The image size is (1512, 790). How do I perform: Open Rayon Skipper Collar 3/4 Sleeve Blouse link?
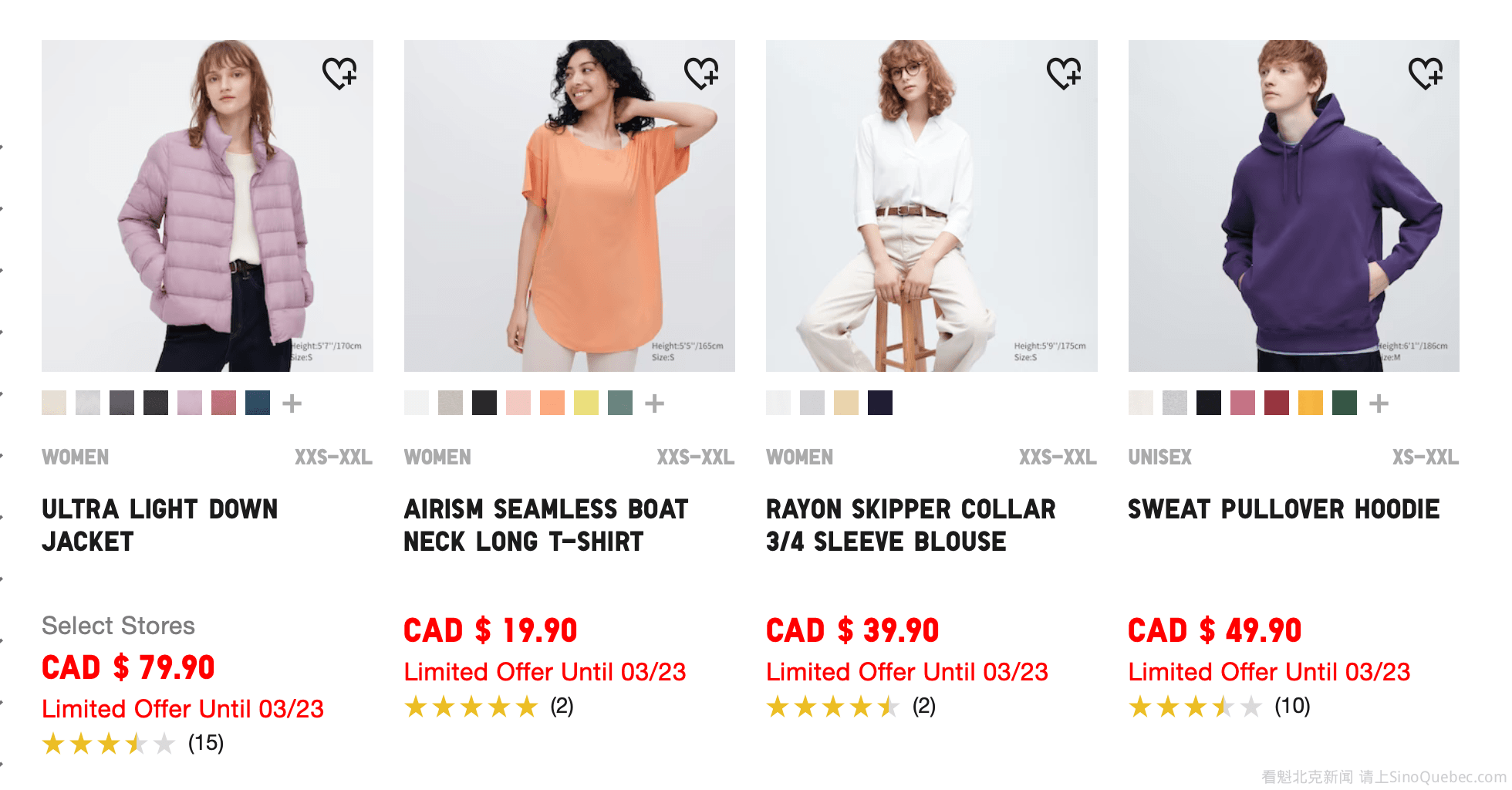coord(910,525)
